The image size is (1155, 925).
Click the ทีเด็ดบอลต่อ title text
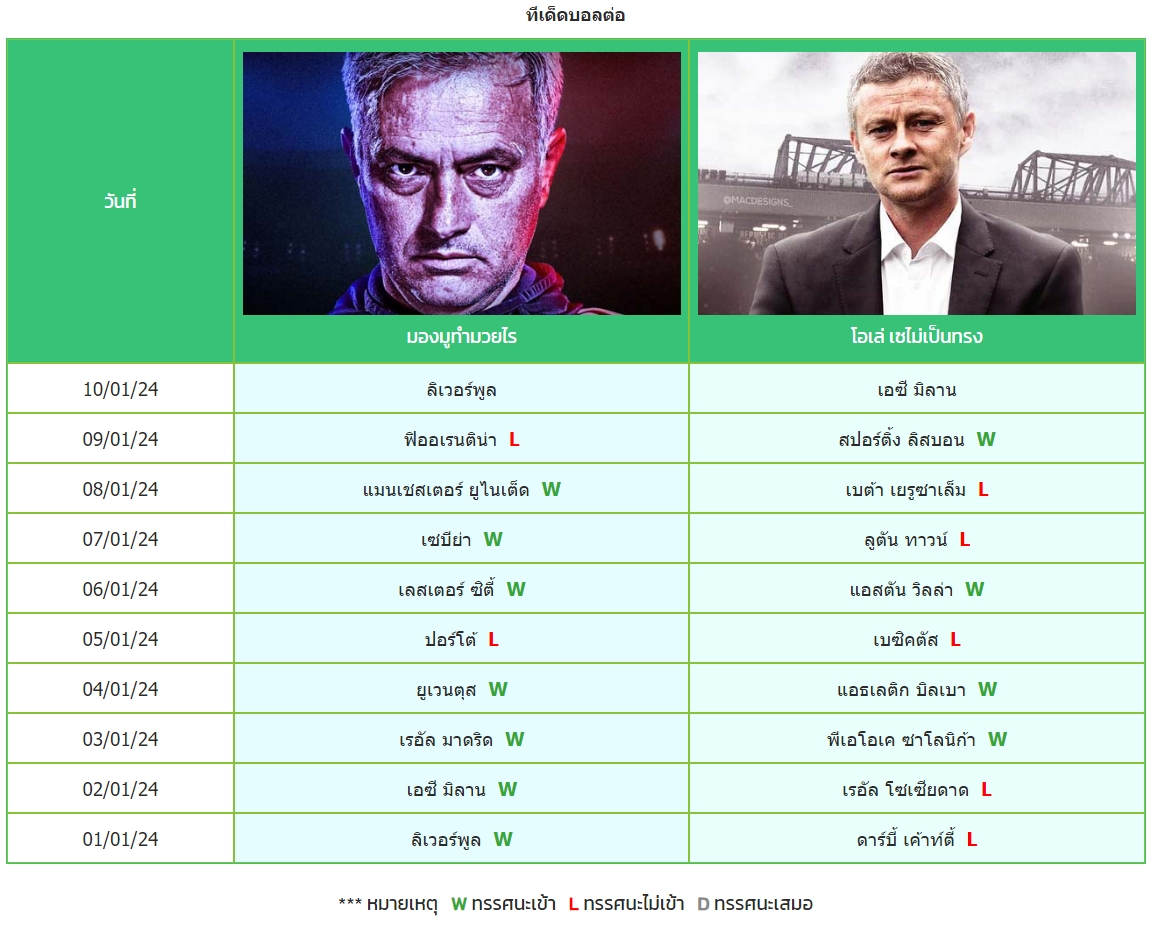click(x=576, y=15)
